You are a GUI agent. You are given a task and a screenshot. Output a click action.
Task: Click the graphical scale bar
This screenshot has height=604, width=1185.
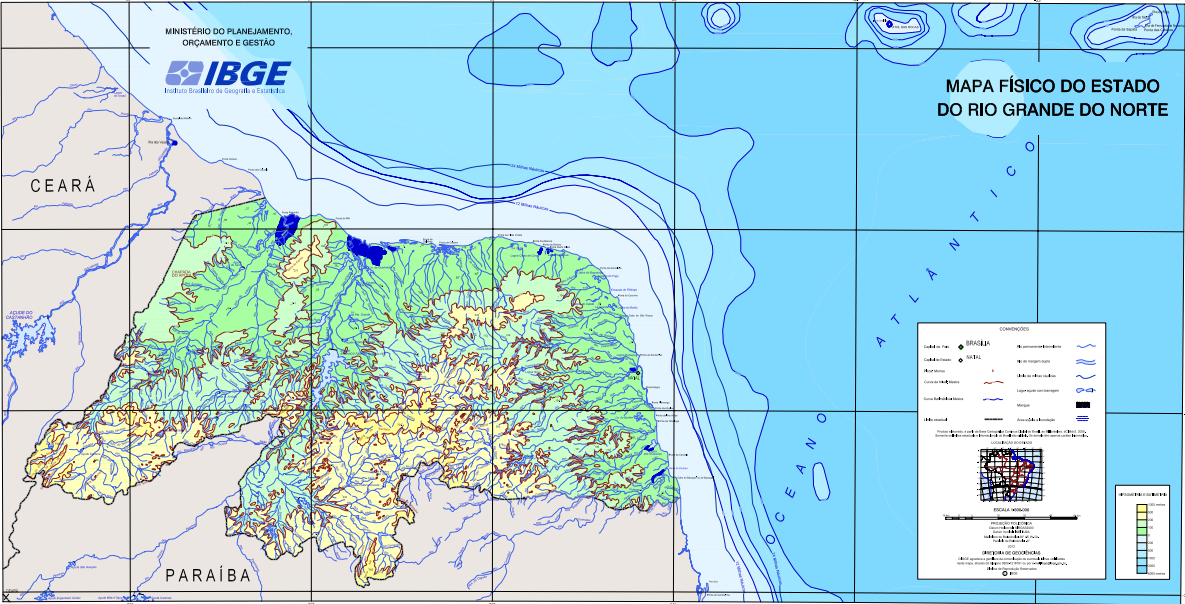pyautogui.click(x=1008, y=518)
